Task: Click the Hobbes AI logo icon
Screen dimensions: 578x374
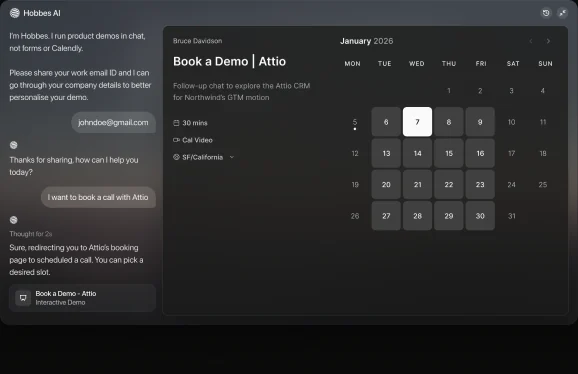Action: [x=14, y=13]
